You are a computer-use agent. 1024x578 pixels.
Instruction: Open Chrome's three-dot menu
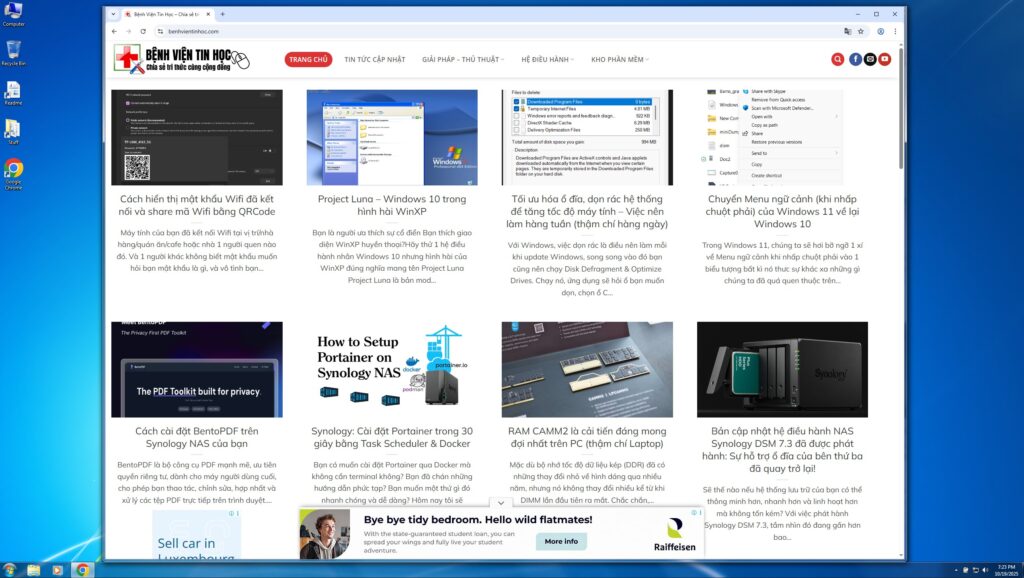pyautogui.click(x=894, y=31)
